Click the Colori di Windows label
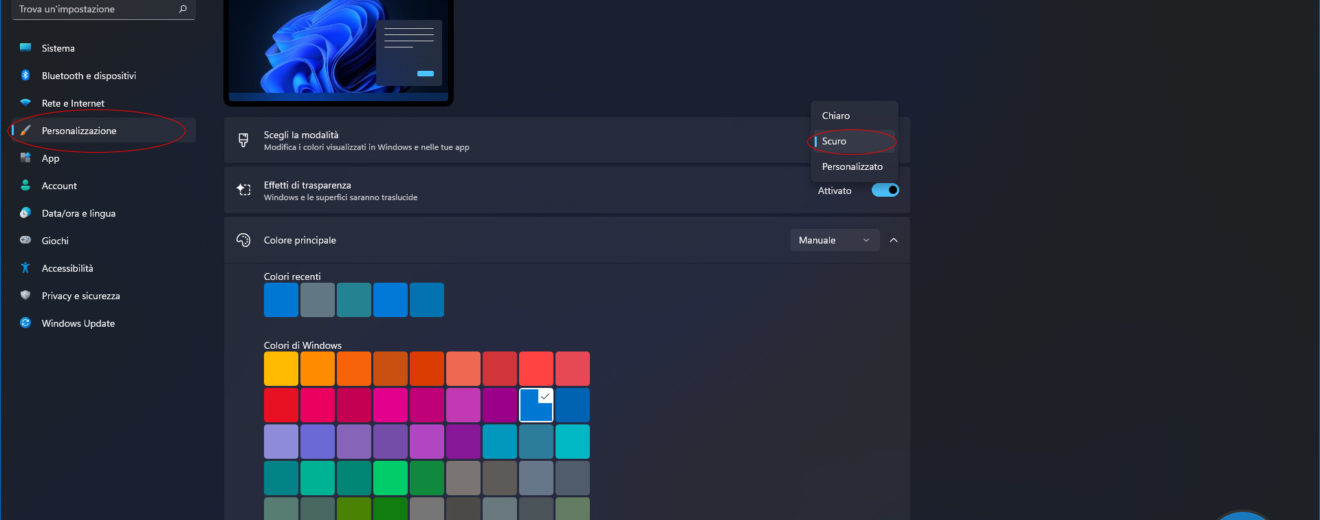The image size is (1320, 520). (x=303, y=345)
